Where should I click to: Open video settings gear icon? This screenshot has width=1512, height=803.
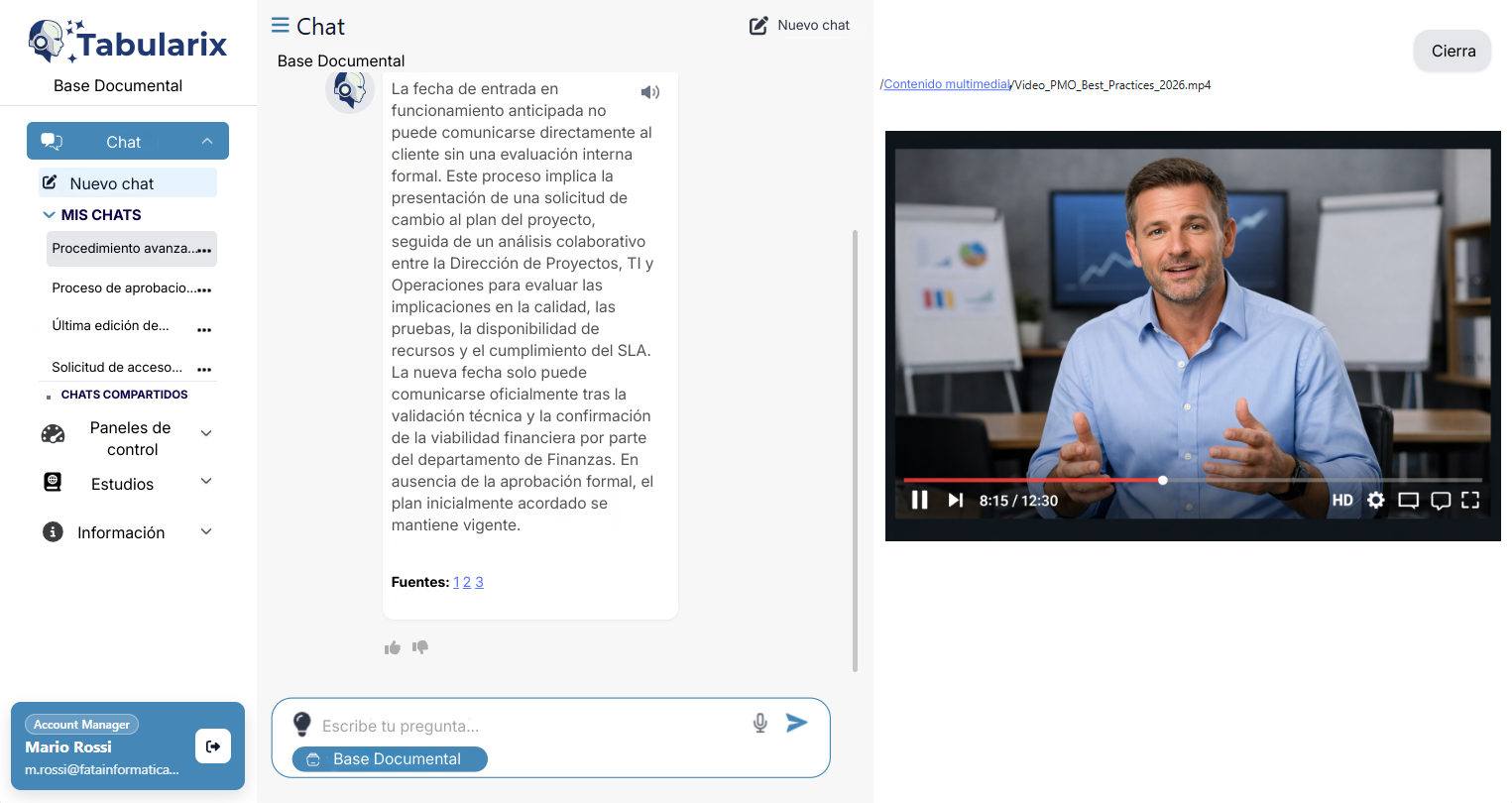coord(1375,500)
